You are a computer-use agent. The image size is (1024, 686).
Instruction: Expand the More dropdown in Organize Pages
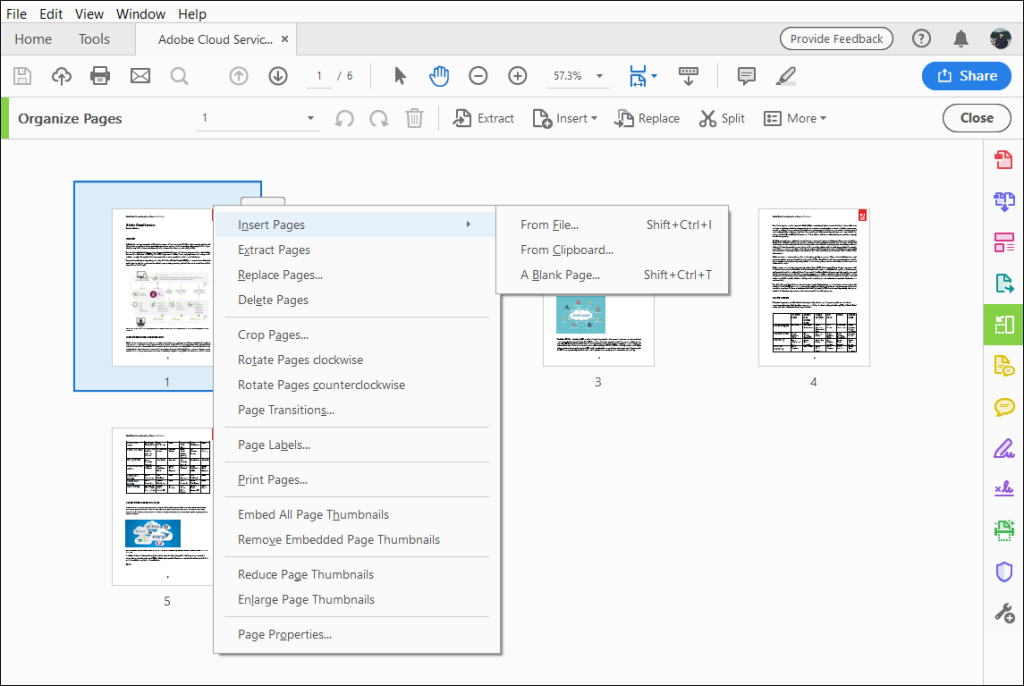pos(795,118)
